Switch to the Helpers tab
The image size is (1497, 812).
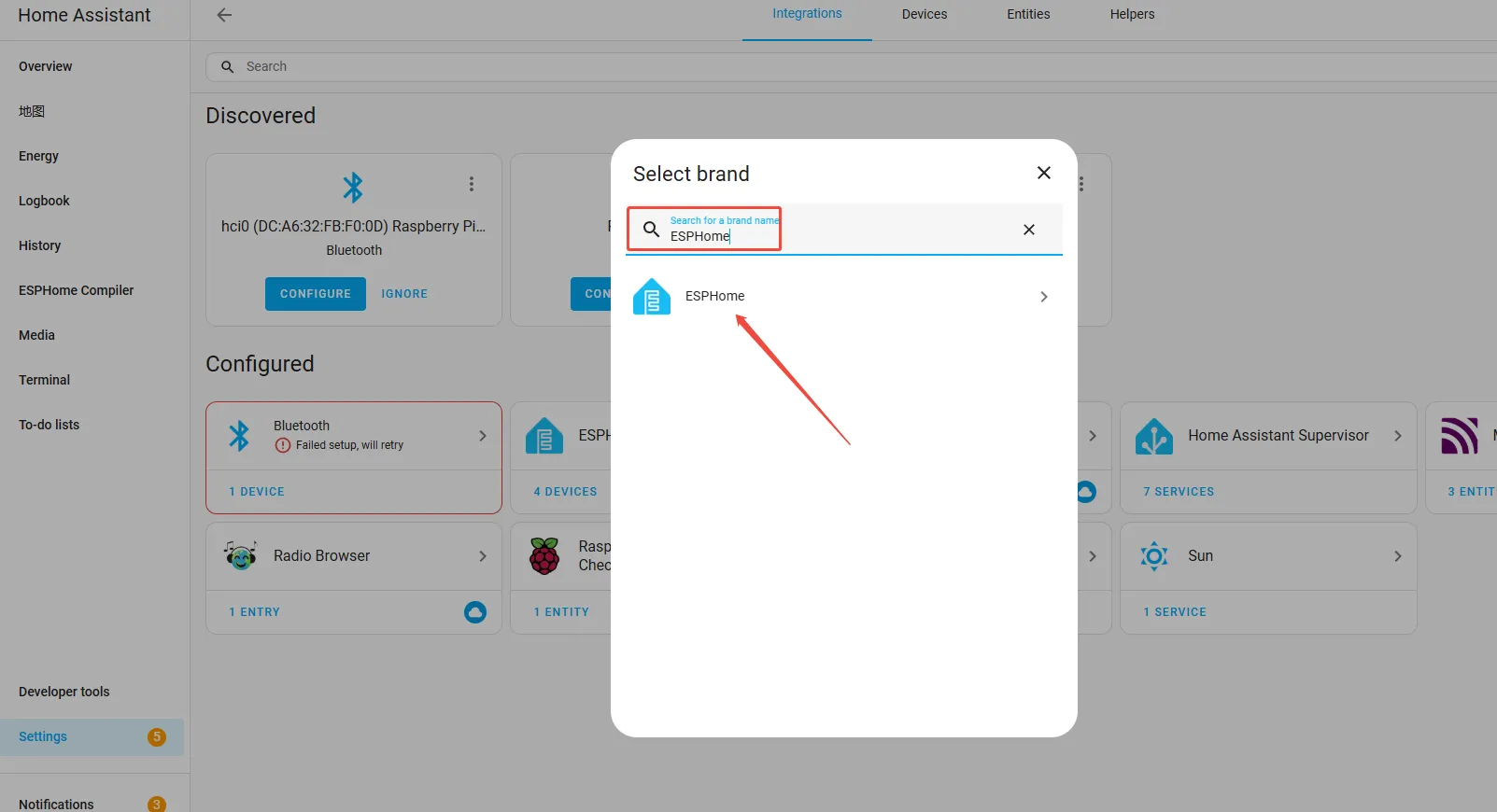(1131, 14)
